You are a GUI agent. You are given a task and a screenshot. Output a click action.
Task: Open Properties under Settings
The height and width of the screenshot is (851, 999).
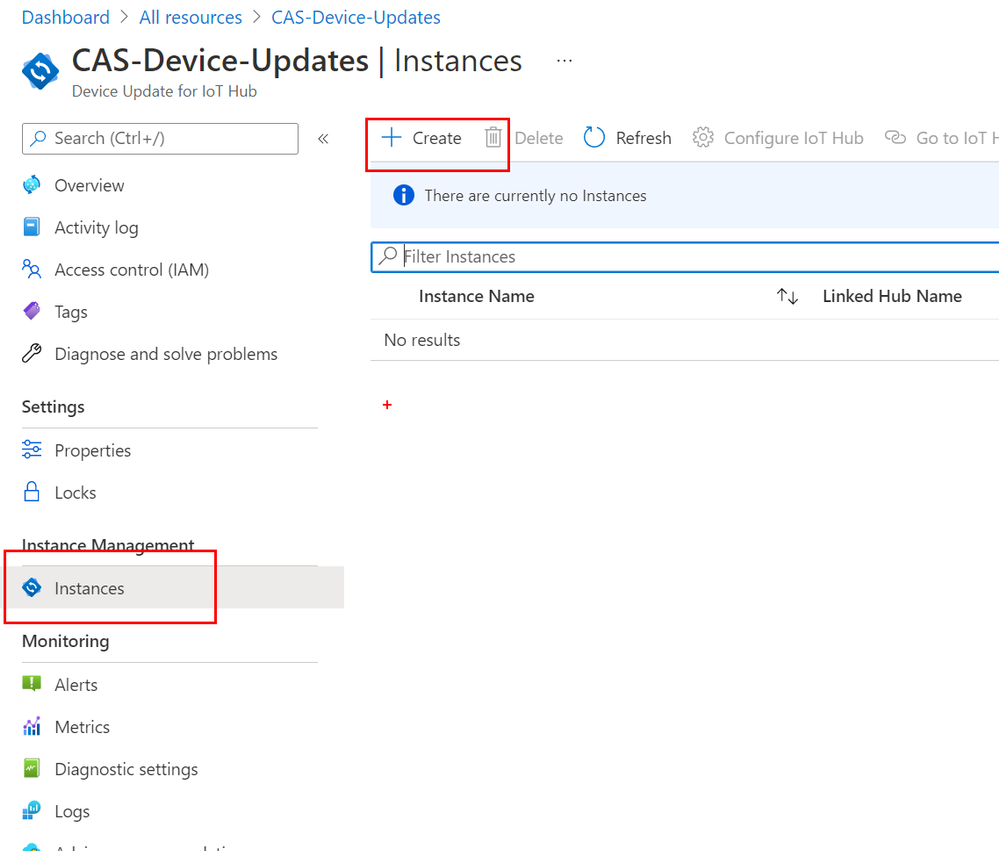click(92, 450)
